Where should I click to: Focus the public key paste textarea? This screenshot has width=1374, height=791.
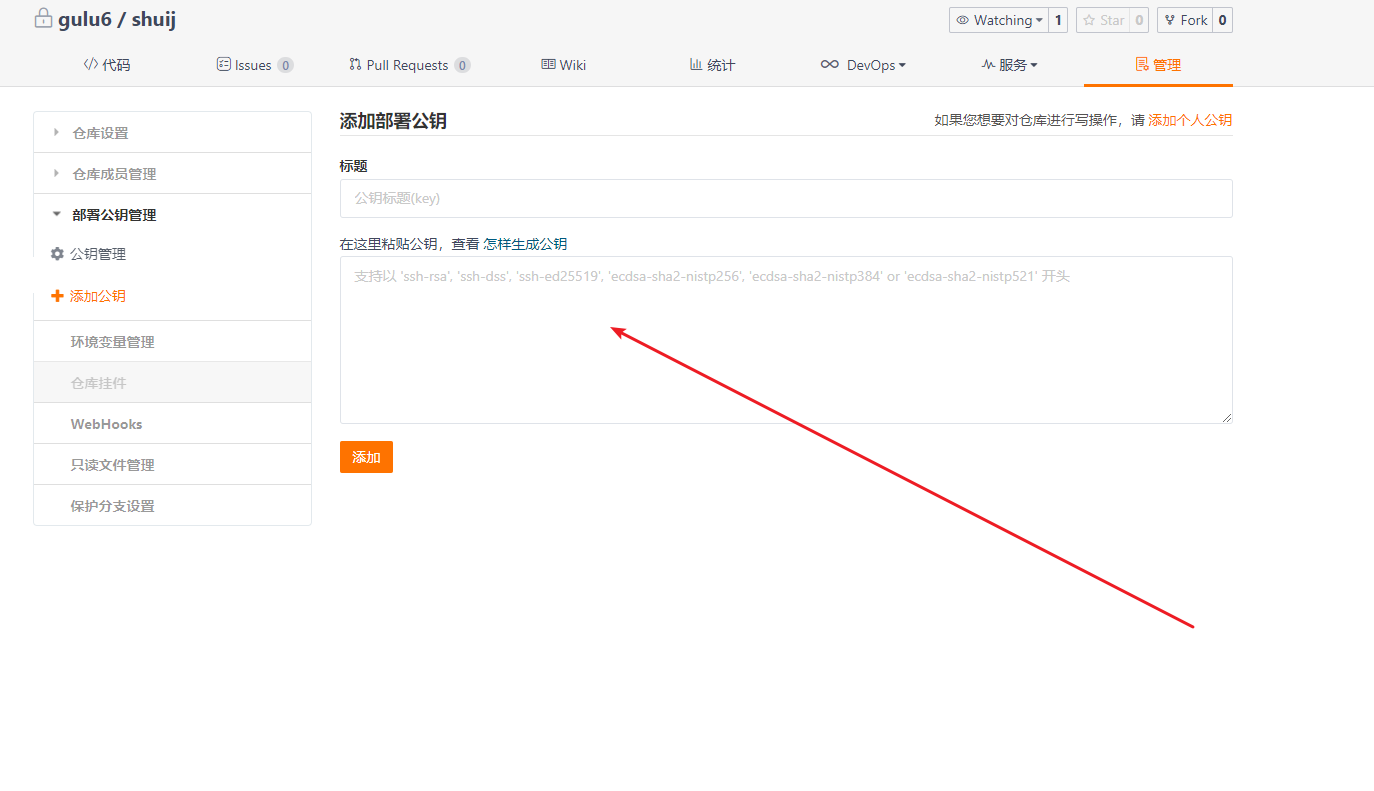[x=786, y=340]
